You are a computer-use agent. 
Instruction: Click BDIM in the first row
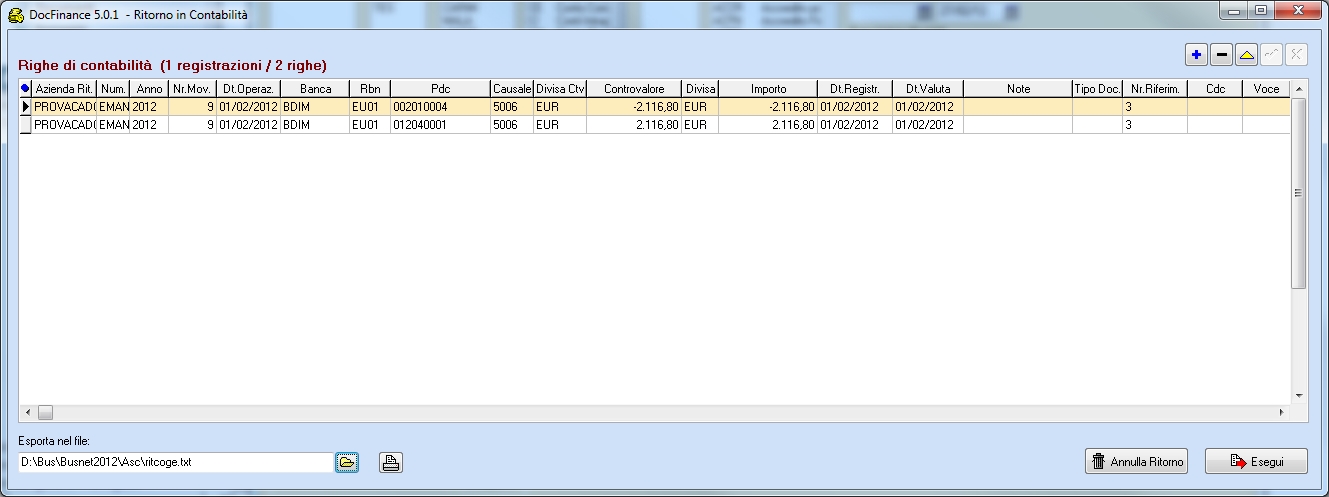(x=315, y=106)
